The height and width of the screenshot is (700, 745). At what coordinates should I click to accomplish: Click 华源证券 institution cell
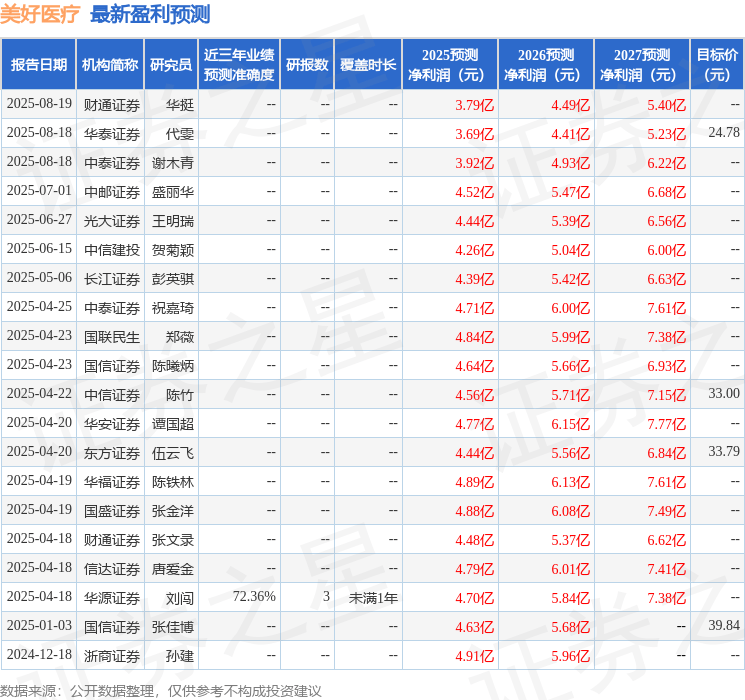point(112,597)
